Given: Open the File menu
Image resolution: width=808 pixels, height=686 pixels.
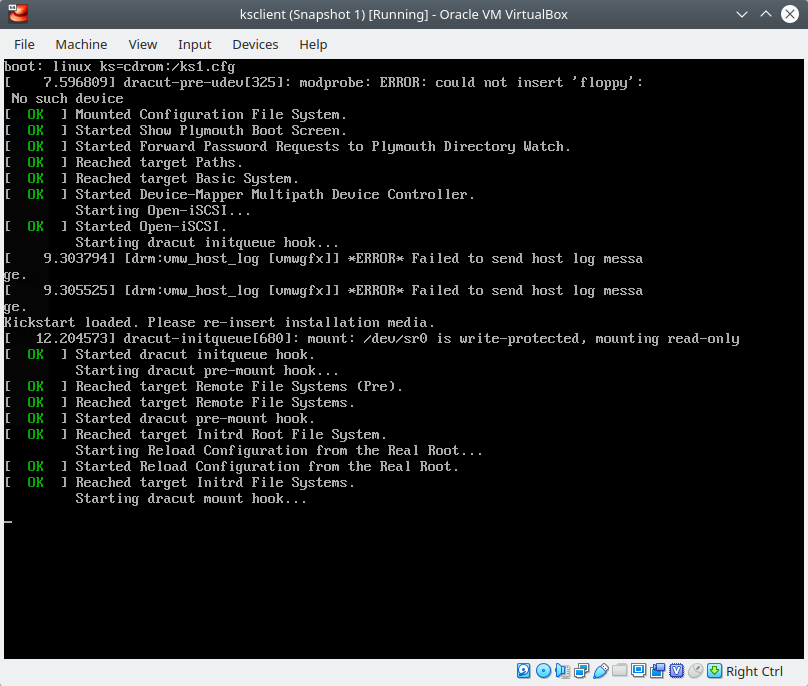Looking at the screenshot, I should click(x=24, y=45).
